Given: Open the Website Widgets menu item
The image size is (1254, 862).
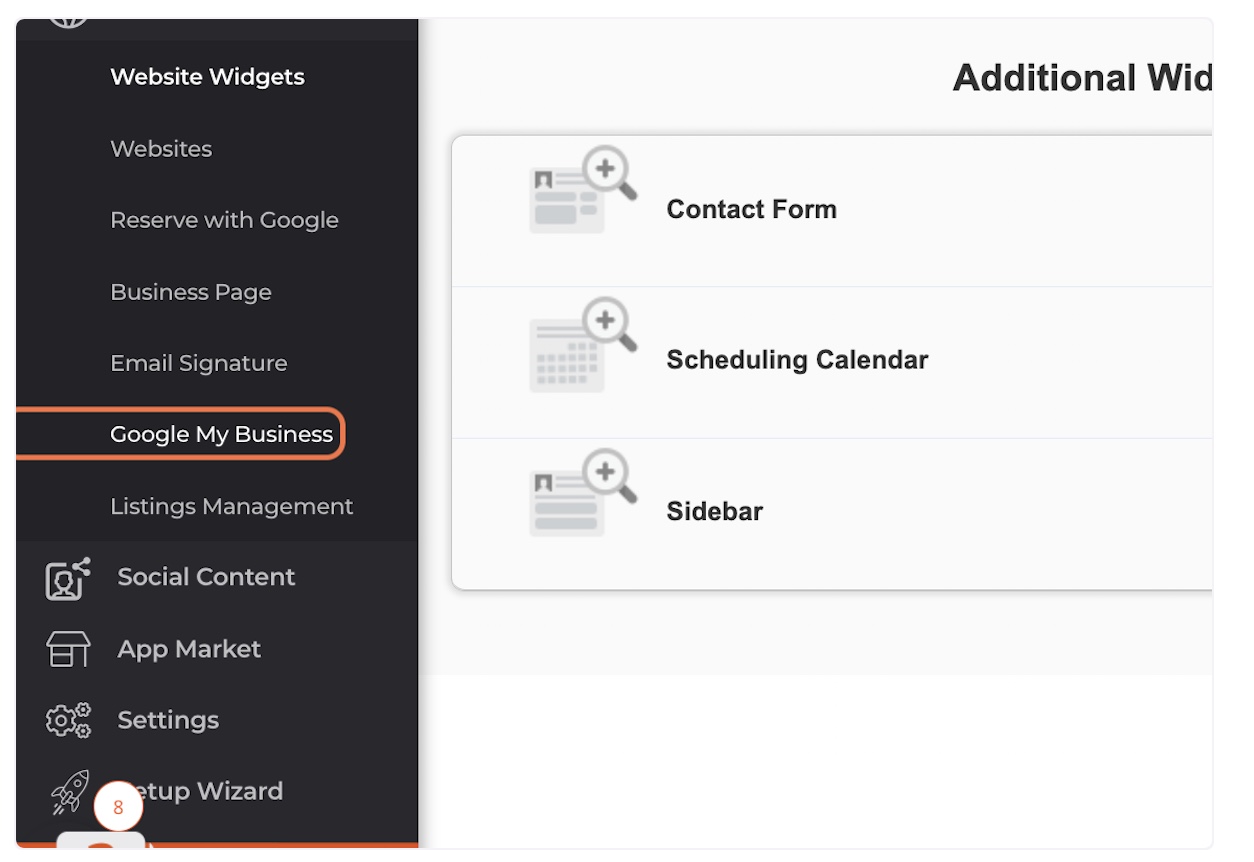Looking at the screenshot, I should point(207,77).
